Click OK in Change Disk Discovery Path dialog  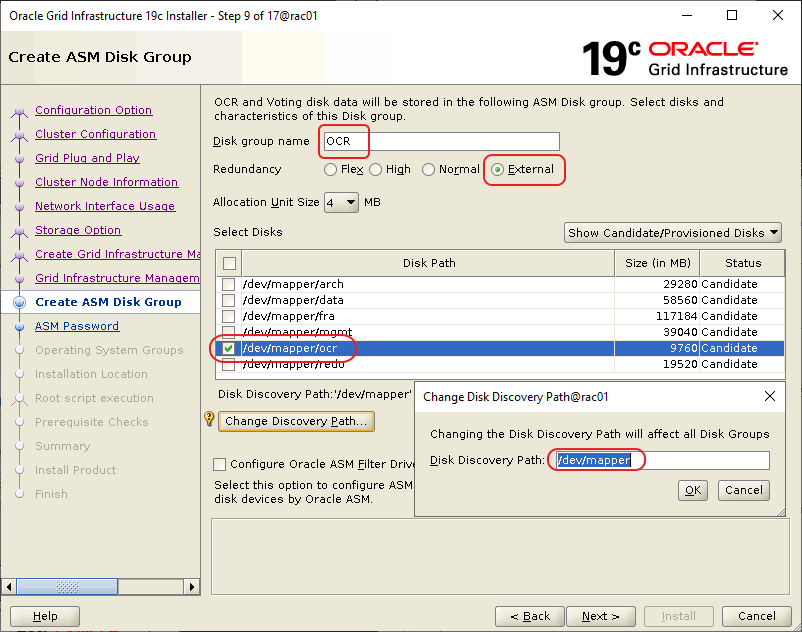pyautogui.click(x=693, y=490)
